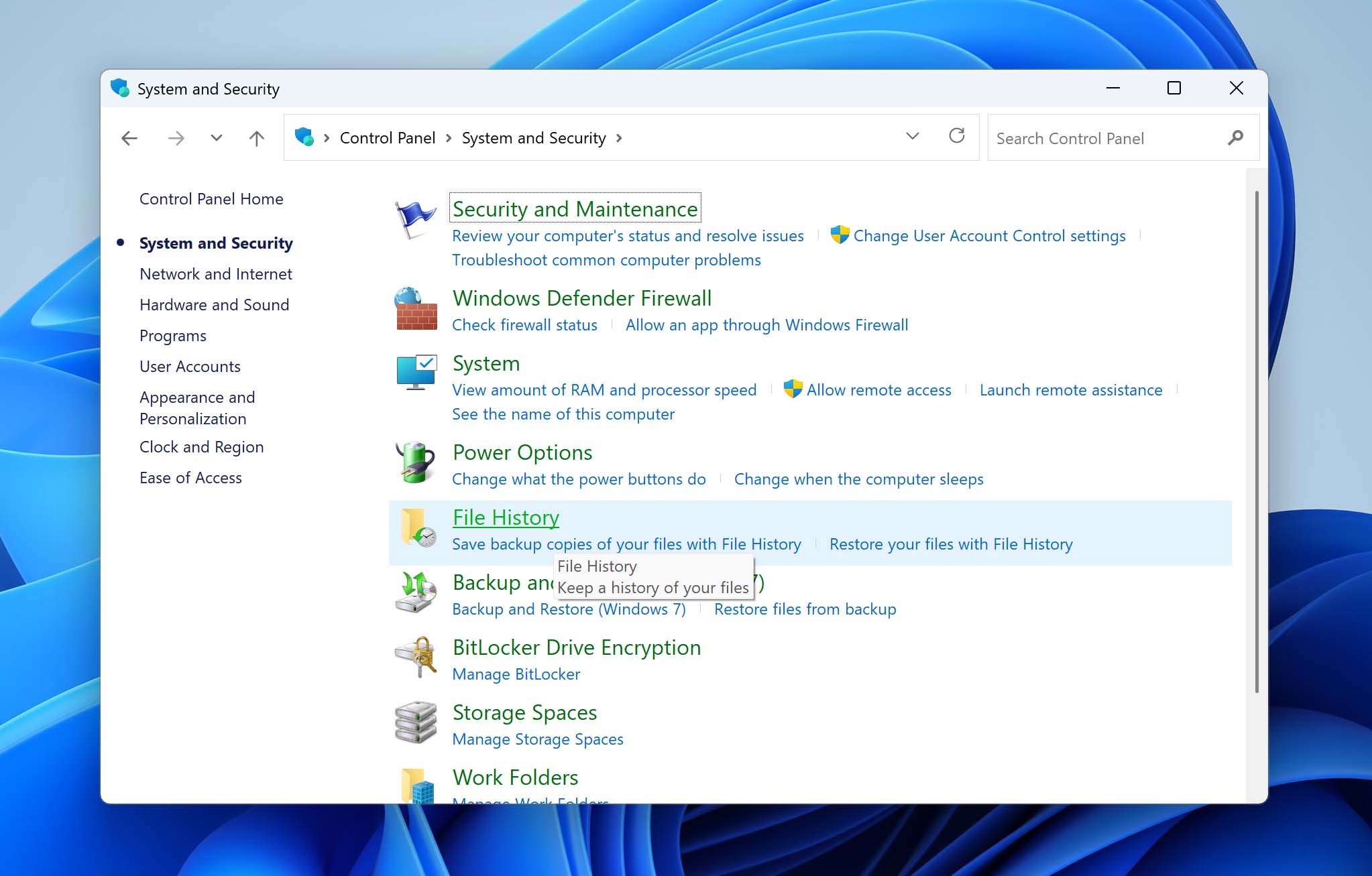Viewport: 1372px width, 876px height.
Task: Click Manage BitLocker
Action: (516, 674)
